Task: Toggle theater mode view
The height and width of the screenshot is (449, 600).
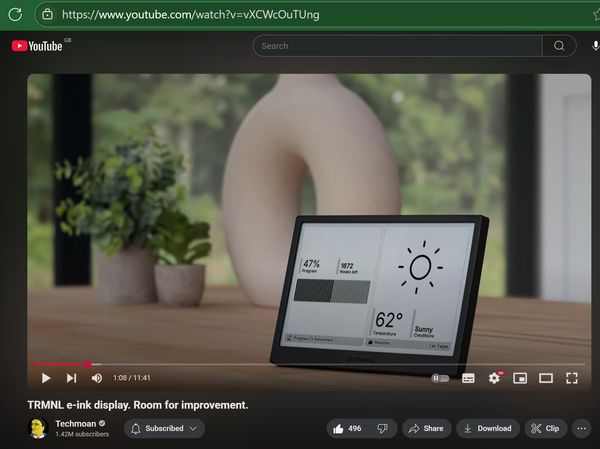Action: (x=546, y=378)
